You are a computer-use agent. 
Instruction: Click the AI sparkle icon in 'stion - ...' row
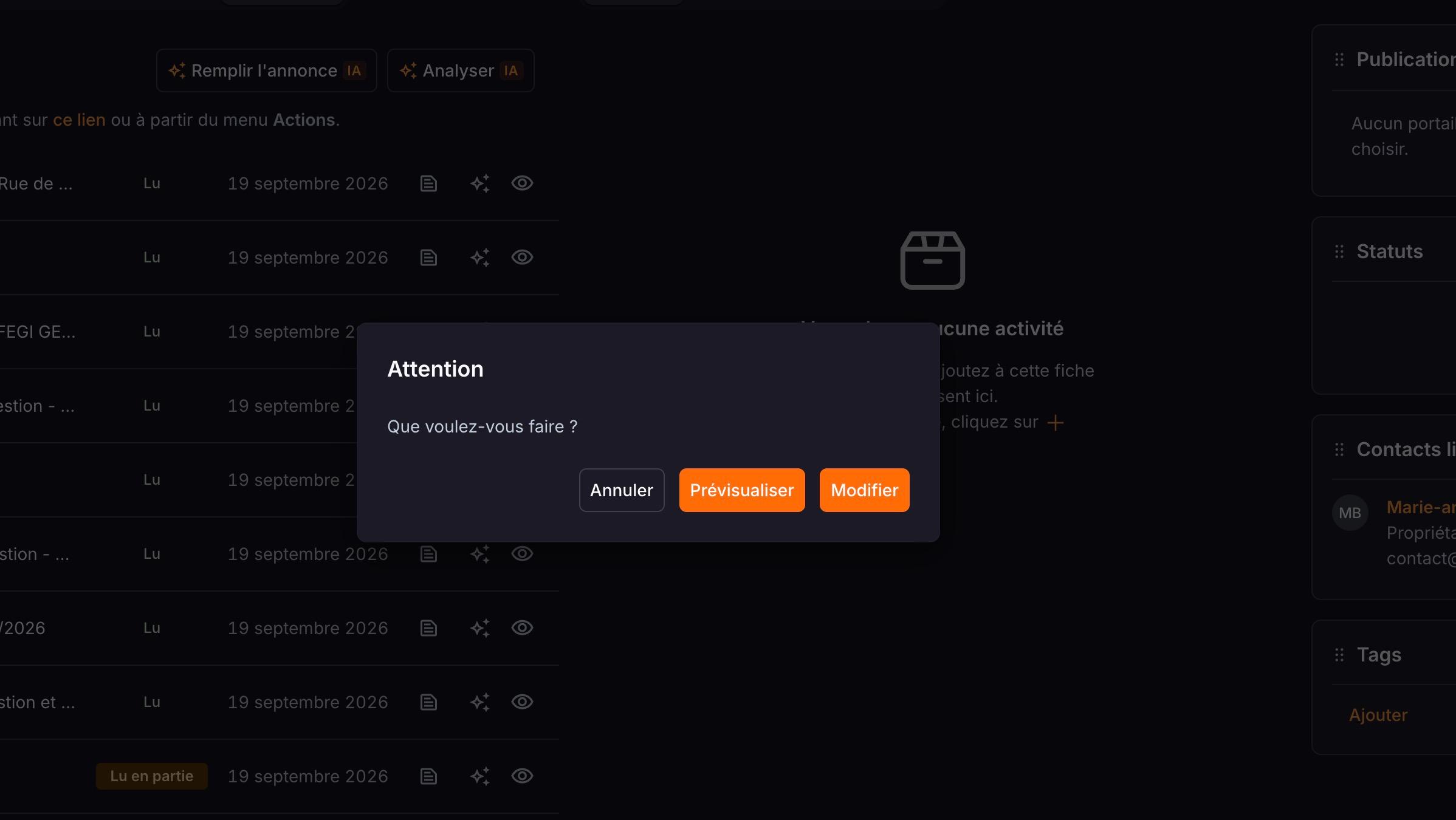480,554
